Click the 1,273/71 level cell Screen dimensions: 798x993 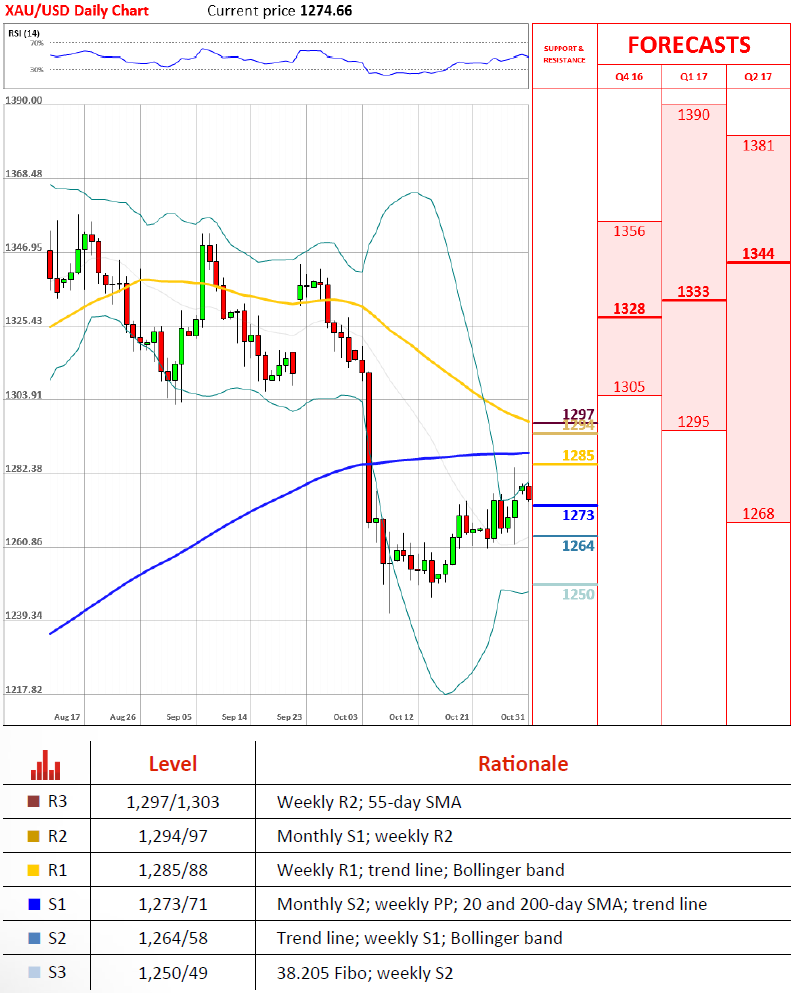(173, 904)
